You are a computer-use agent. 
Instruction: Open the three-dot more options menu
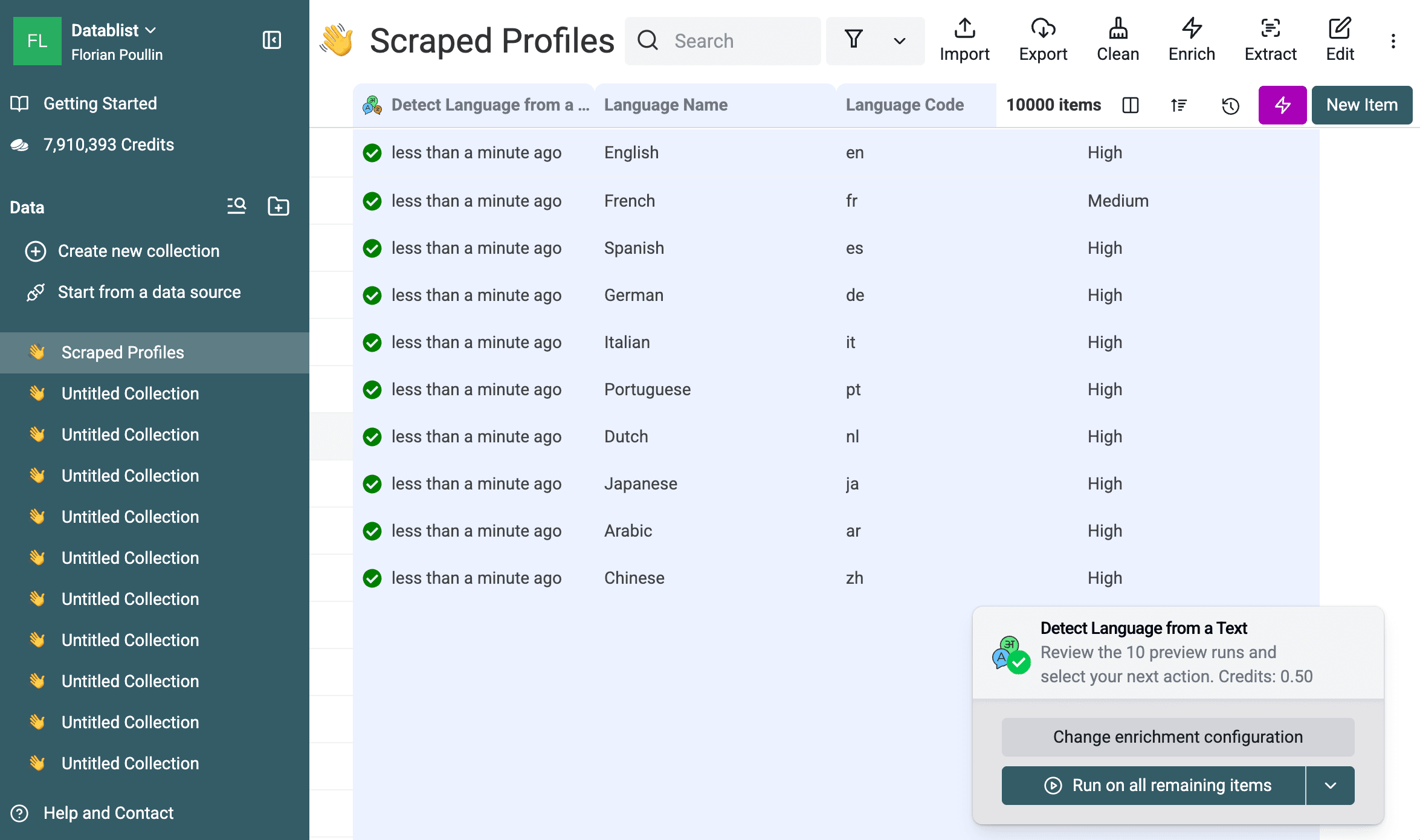click(x=1393, y=41)
